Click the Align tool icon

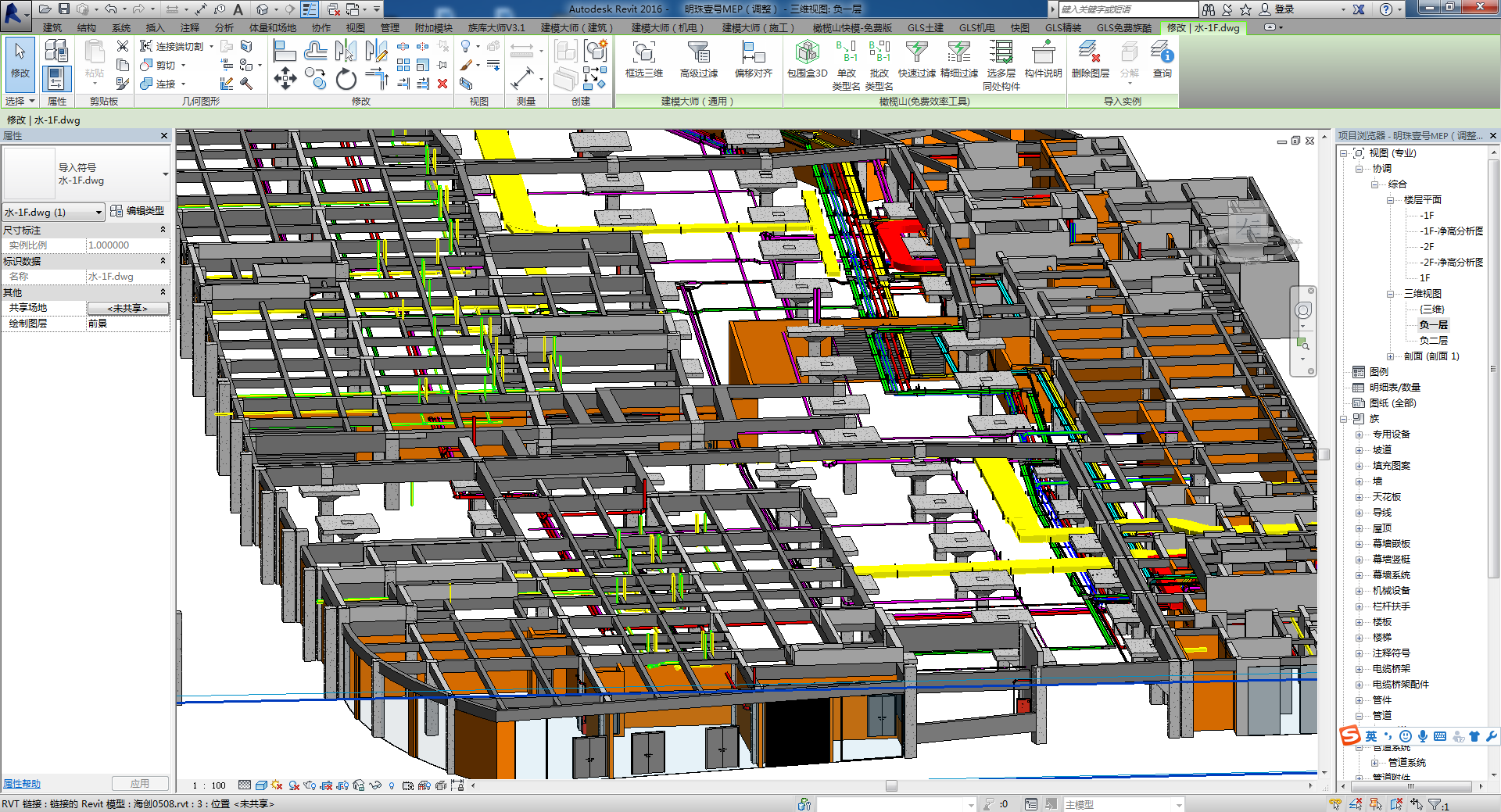pos(285,52)
